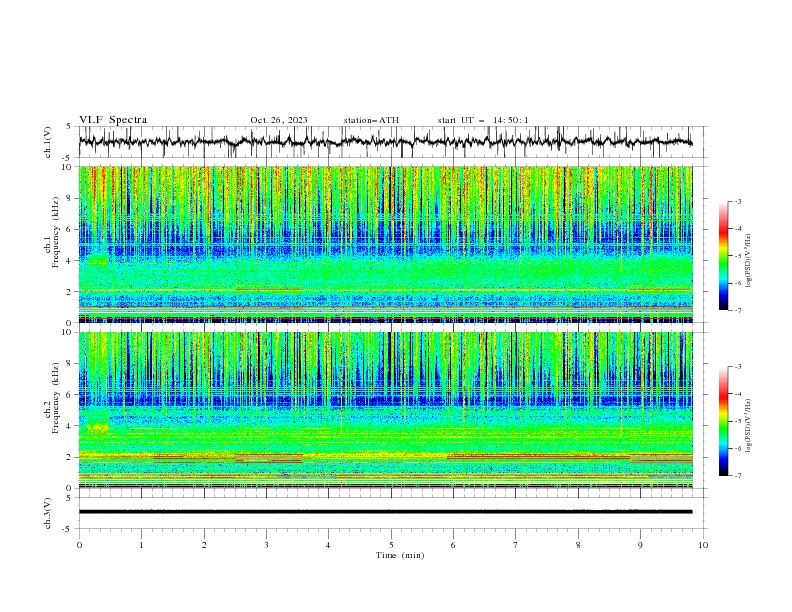
Task: Click the 'ch.1(V)' waveform axis label
Action: [48, 142]
